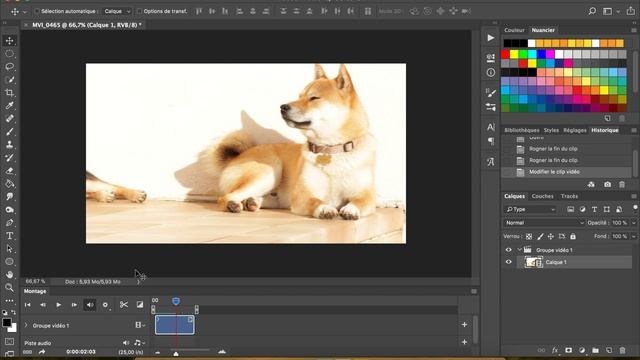This screenshot has width=640, height=360.
Task: Switch to the Styles tab
Action: 551,130
